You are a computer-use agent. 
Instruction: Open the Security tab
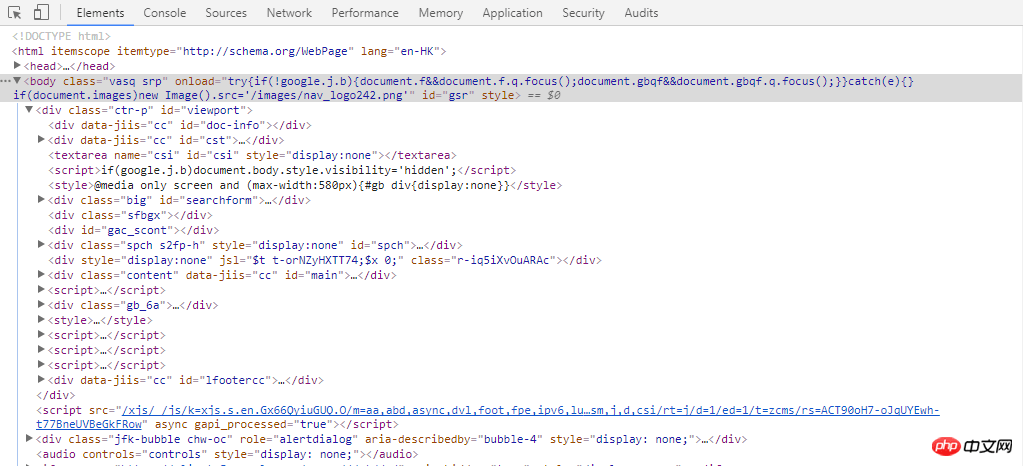(x=583, y=13)
